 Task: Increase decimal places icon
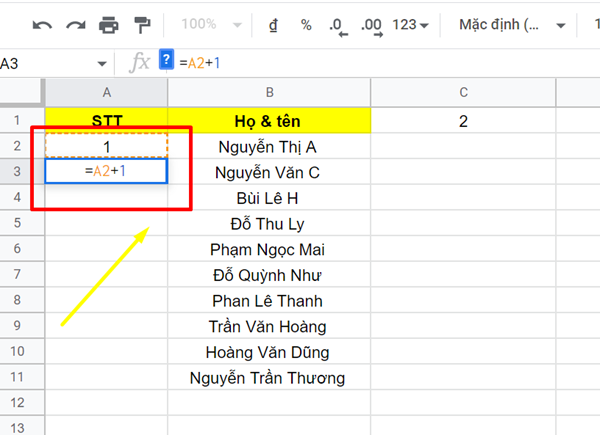(x=372, y=27)
